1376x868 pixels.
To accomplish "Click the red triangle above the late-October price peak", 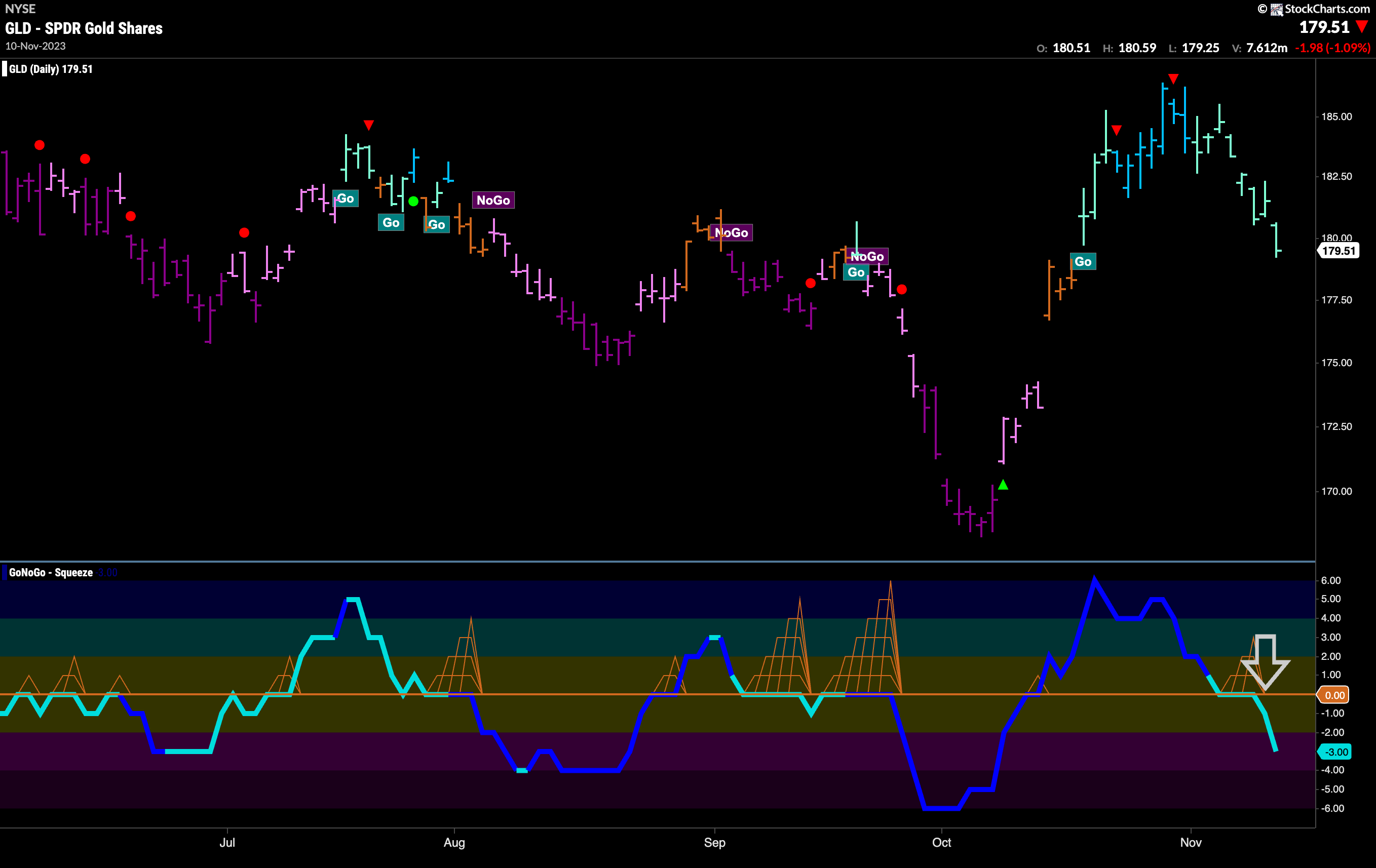I will click(1173, 78).
